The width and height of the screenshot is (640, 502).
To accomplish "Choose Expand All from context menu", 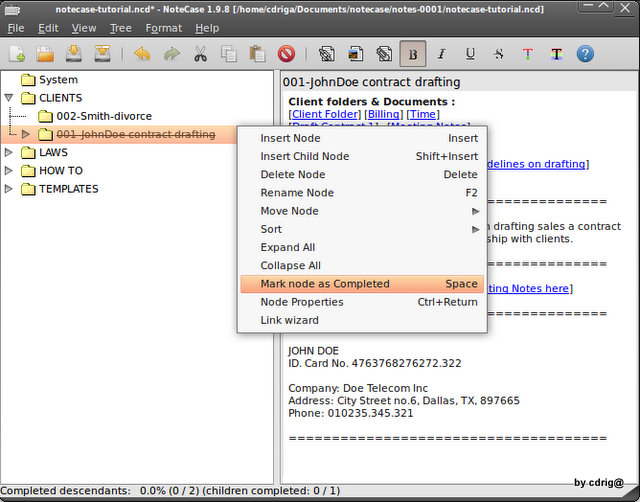I will pyautogui.click(x=362, y=247).
